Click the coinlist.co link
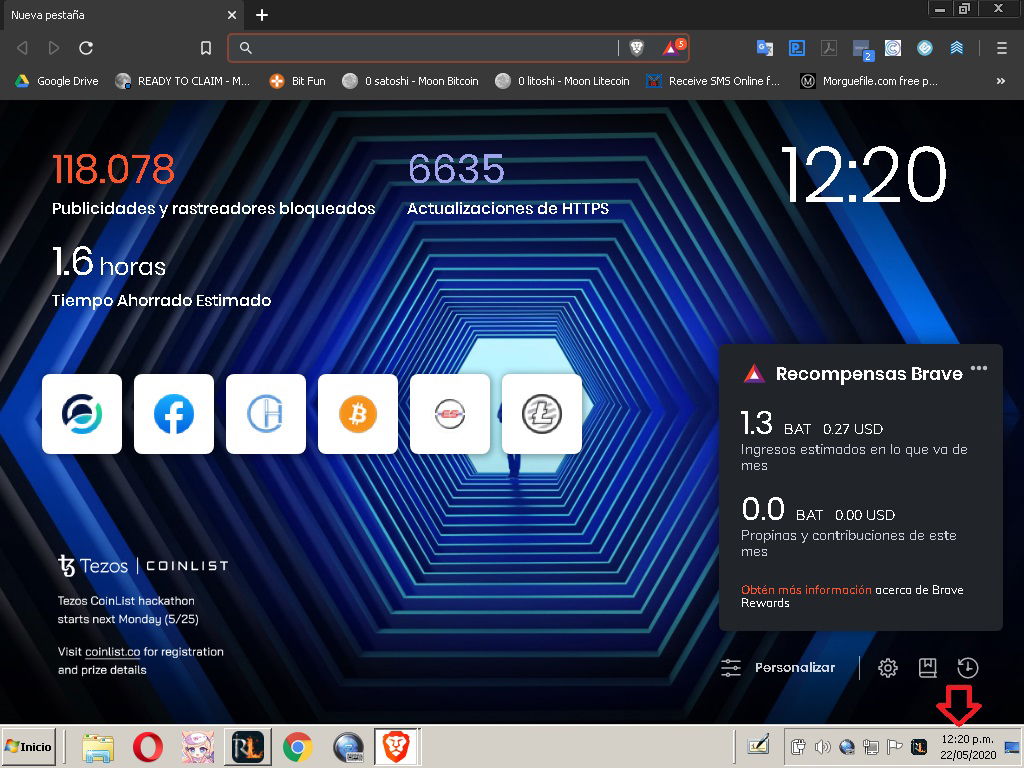The image size is (1024, 768). point(112,652)
